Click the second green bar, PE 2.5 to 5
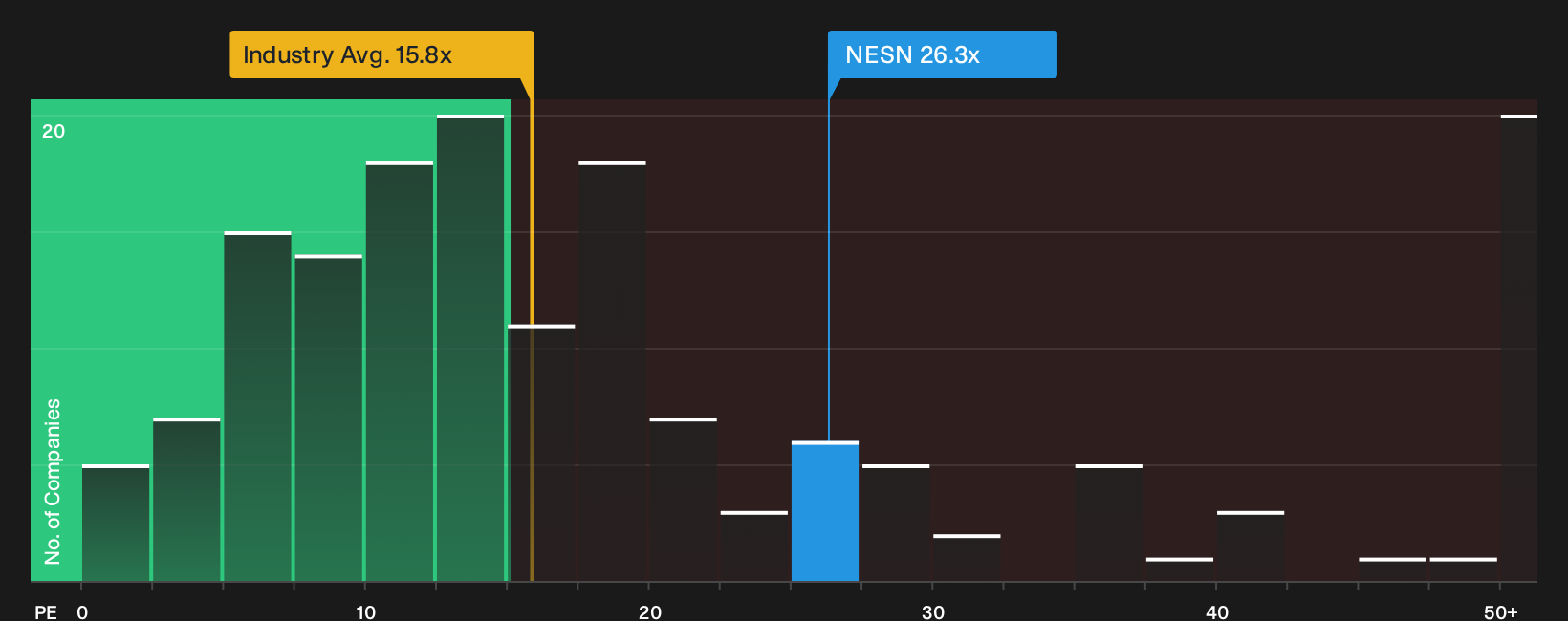 [x=186, y=500]
